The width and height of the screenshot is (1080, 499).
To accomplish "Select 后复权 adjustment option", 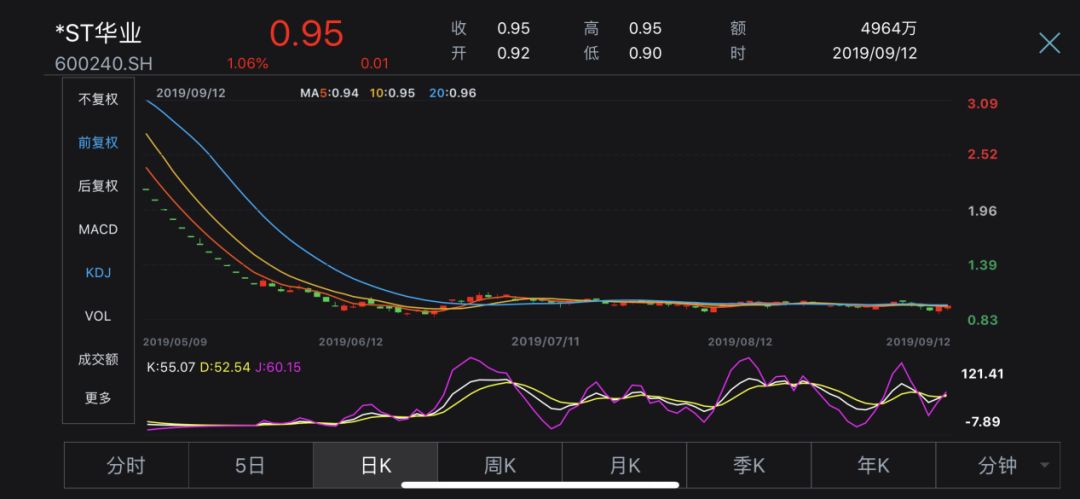I will click(98, 186).
